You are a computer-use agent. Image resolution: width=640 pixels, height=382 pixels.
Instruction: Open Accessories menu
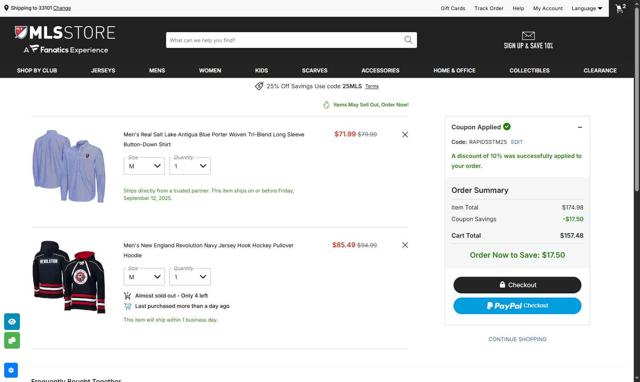click(380, 70)
